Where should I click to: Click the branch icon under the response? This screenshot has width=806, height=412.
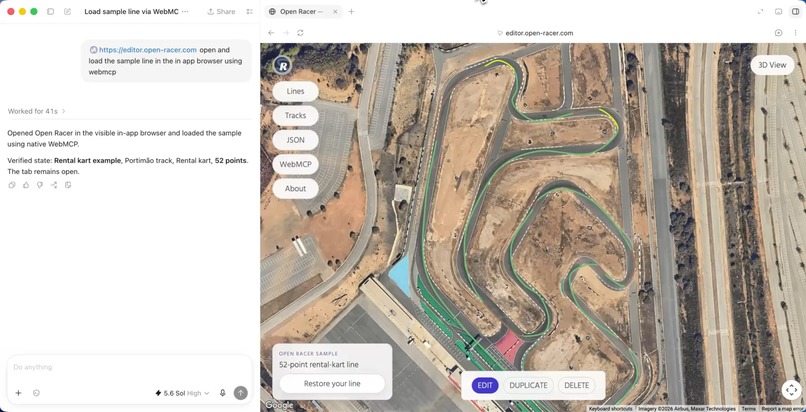pos(53,185)
